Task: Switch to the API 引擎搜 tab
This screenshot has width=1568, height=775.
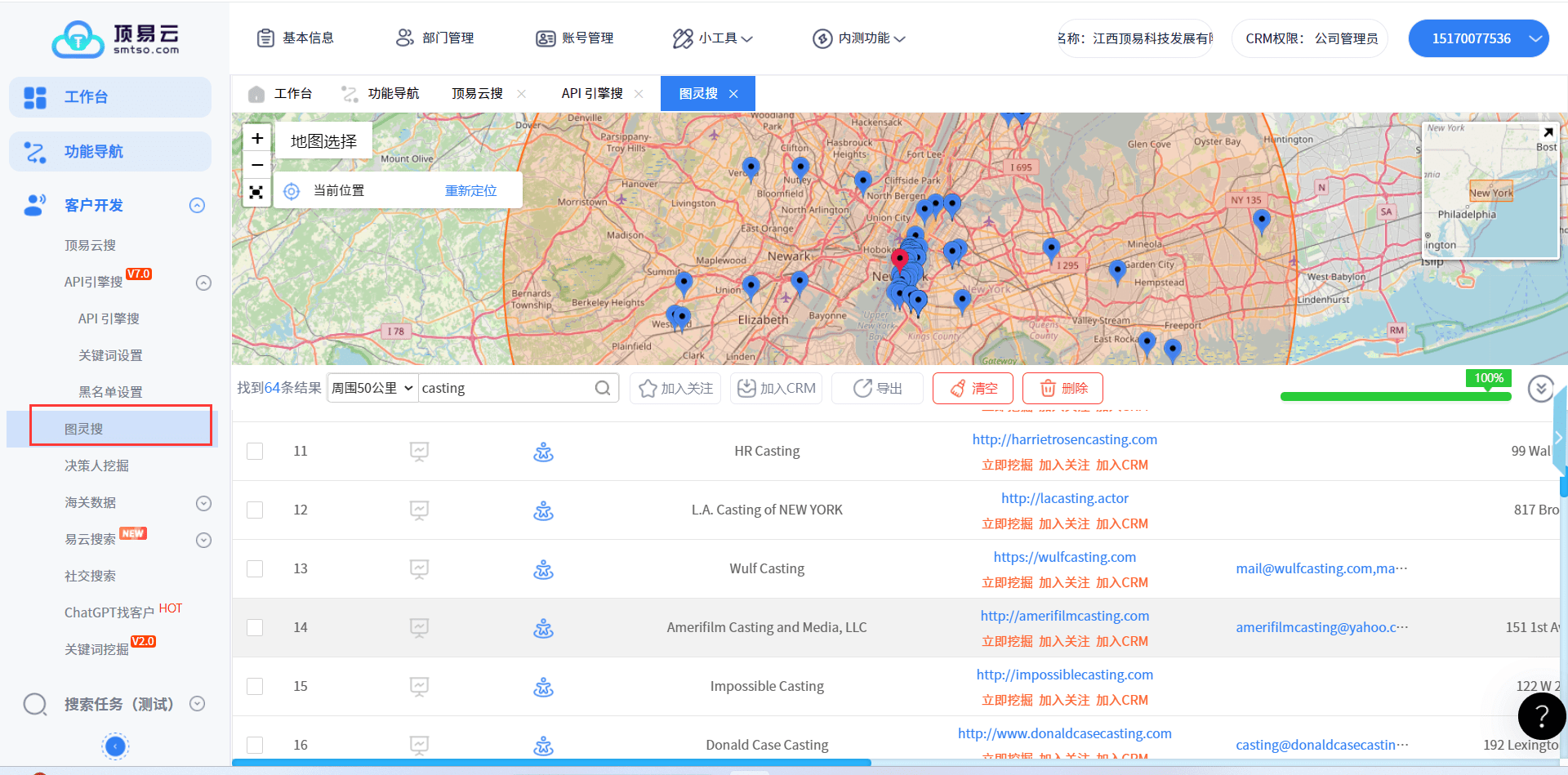Action: tap(592, 94)
